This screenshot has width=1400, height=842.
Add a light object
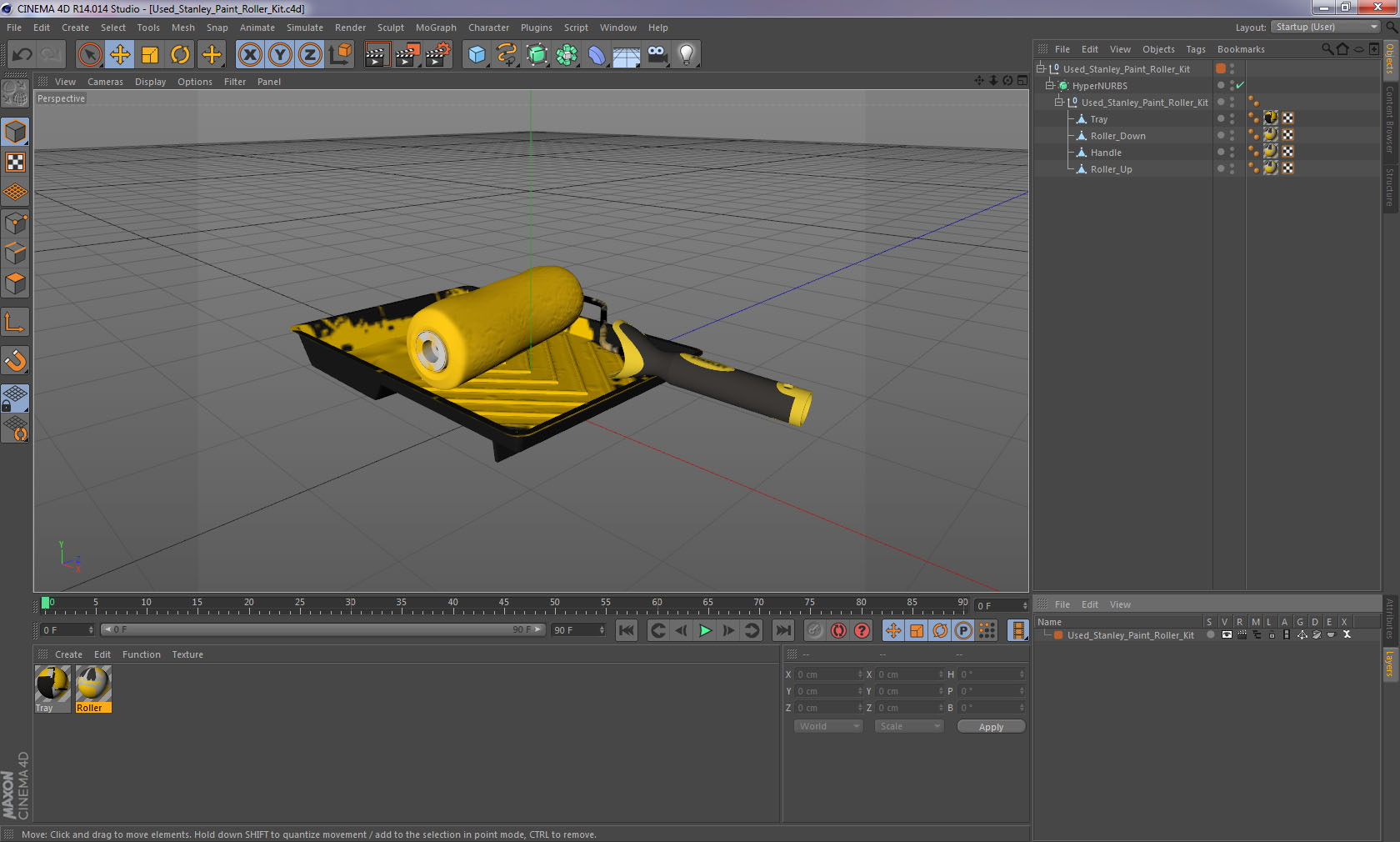point(687,55)
